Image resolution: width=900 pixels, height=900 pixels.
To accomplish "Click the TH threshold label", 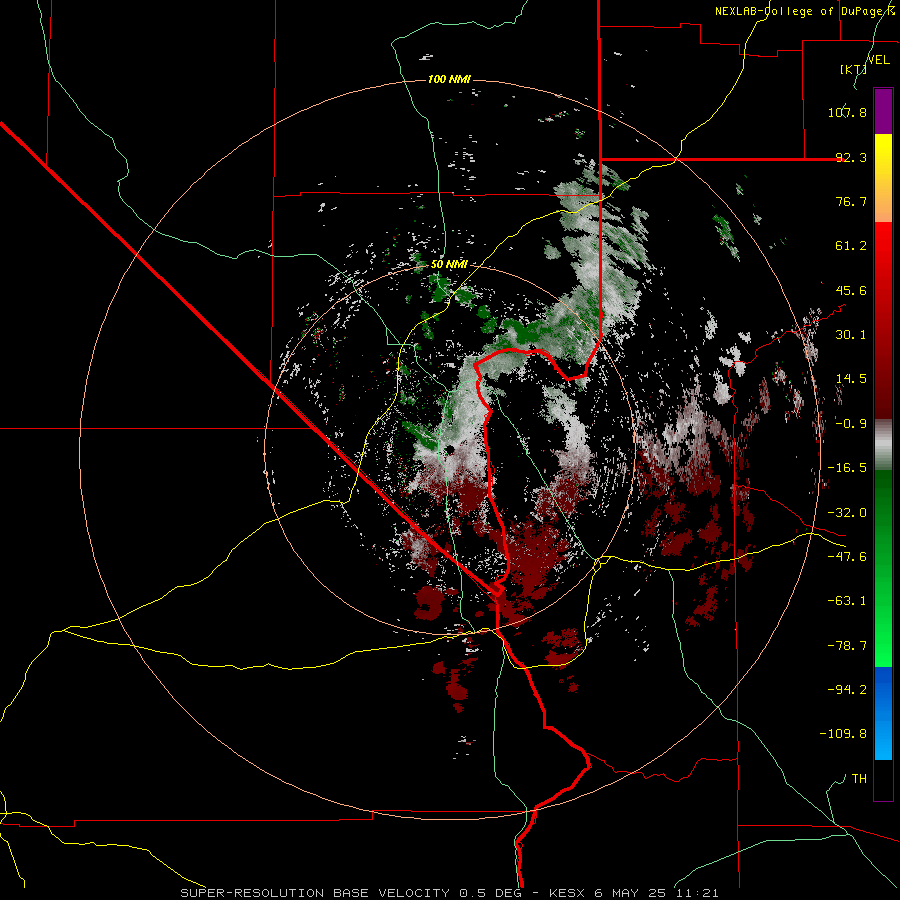I will tap(859, 779).
